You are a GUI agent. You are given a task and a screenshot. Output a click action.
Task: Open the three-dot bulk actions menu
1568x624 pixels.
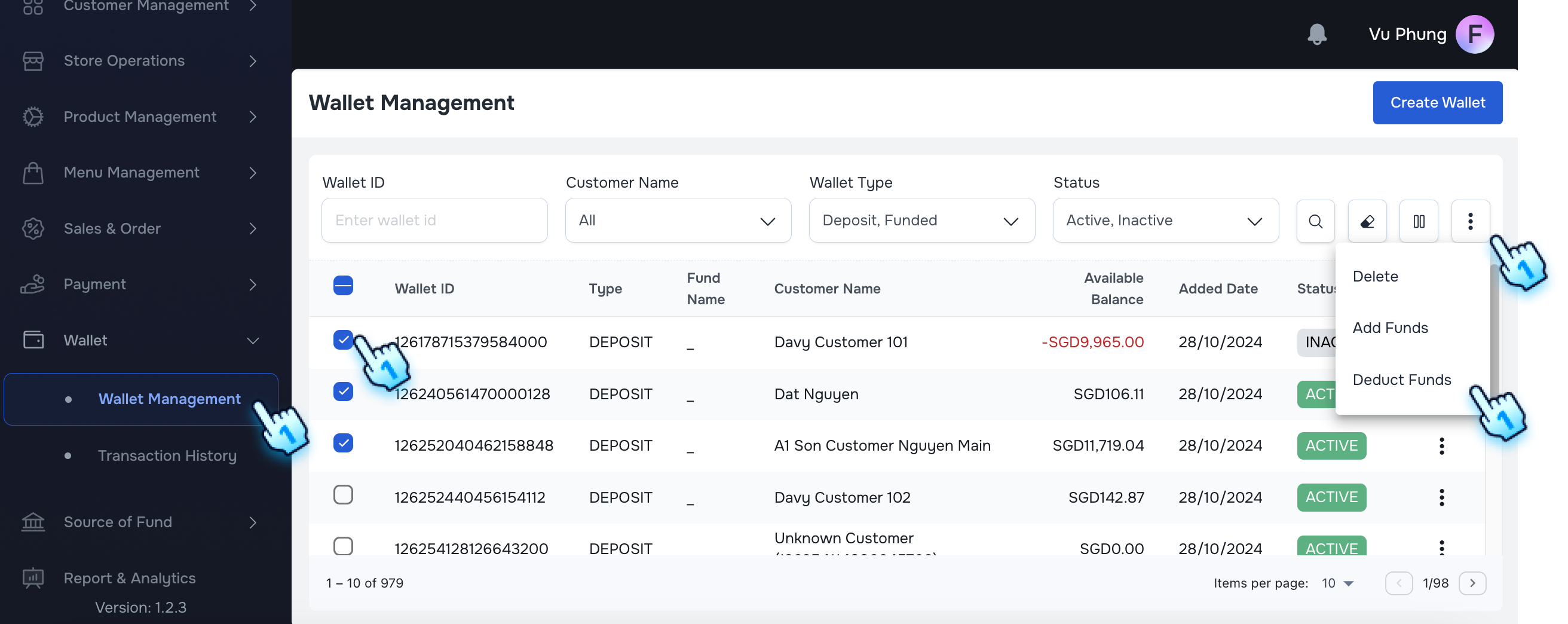pos(1470,221)
